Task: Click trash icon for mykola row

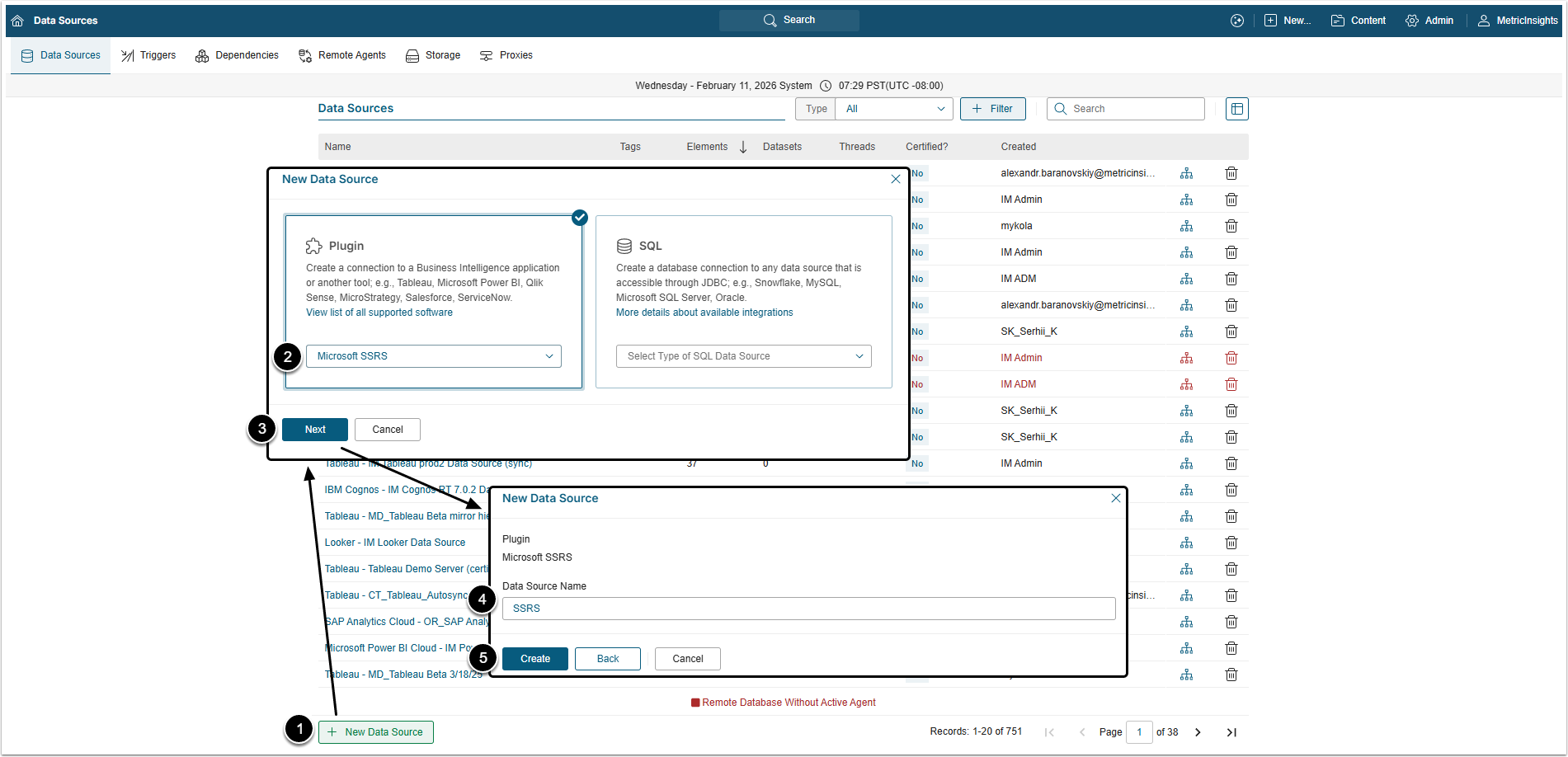Action: click(x=1231, y=226)
